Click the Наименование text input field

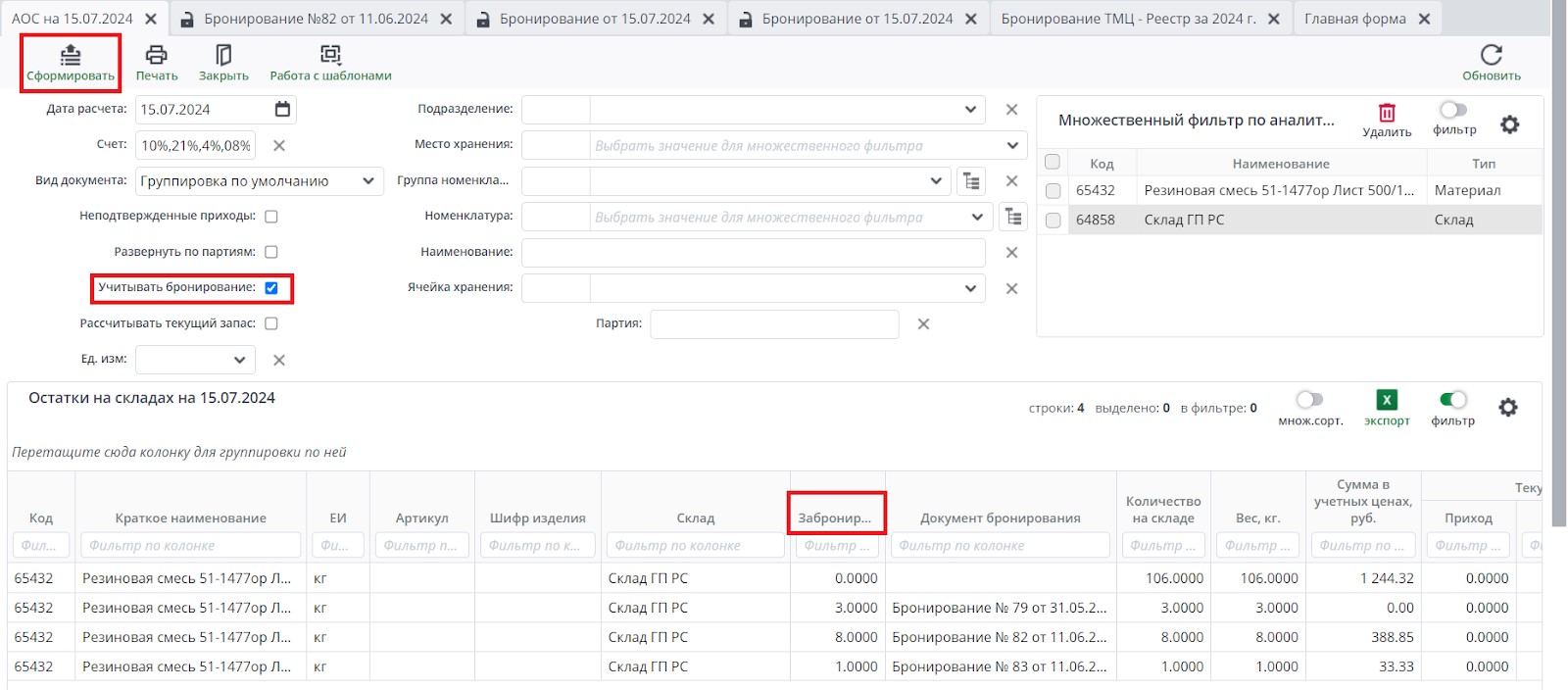pos(753,253)
